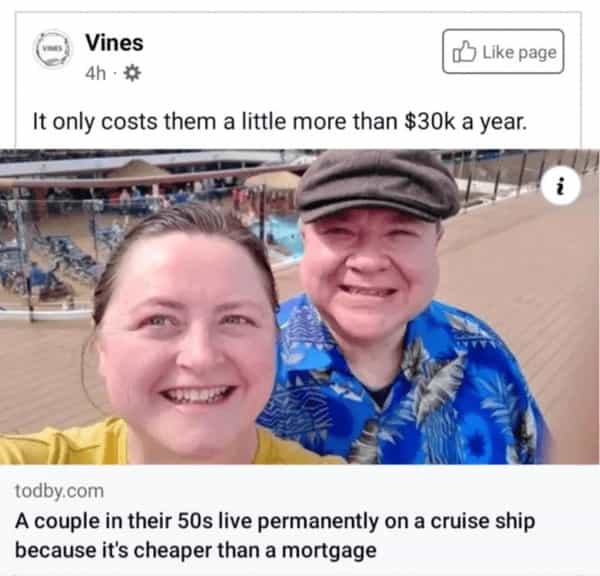Viewport: 600px width, 576px height.
Task: Open the cruise ship couple article headline
Action: click(x=275, y=536)
